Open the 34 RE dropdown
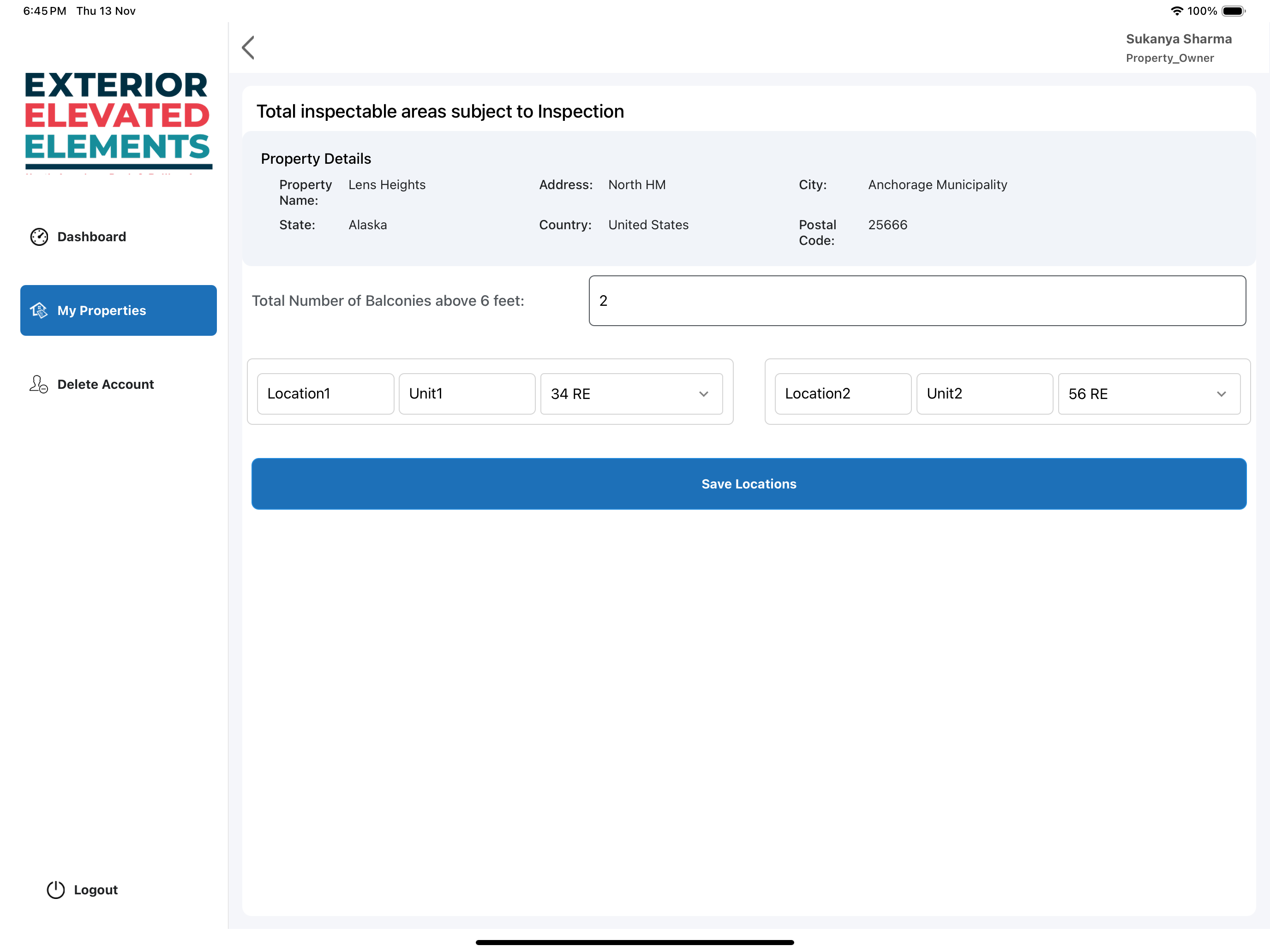This screenshot has width=1270, height=952. point(632,393)
